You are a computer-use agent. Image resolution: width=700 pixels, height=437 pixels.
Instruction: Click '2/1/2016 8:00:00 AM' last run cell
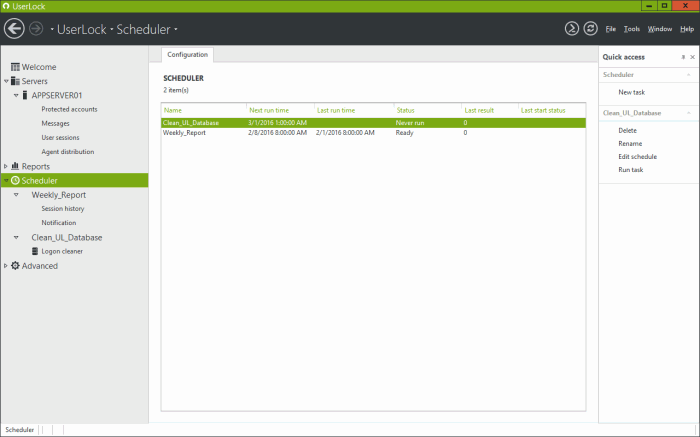coord(345,133)
